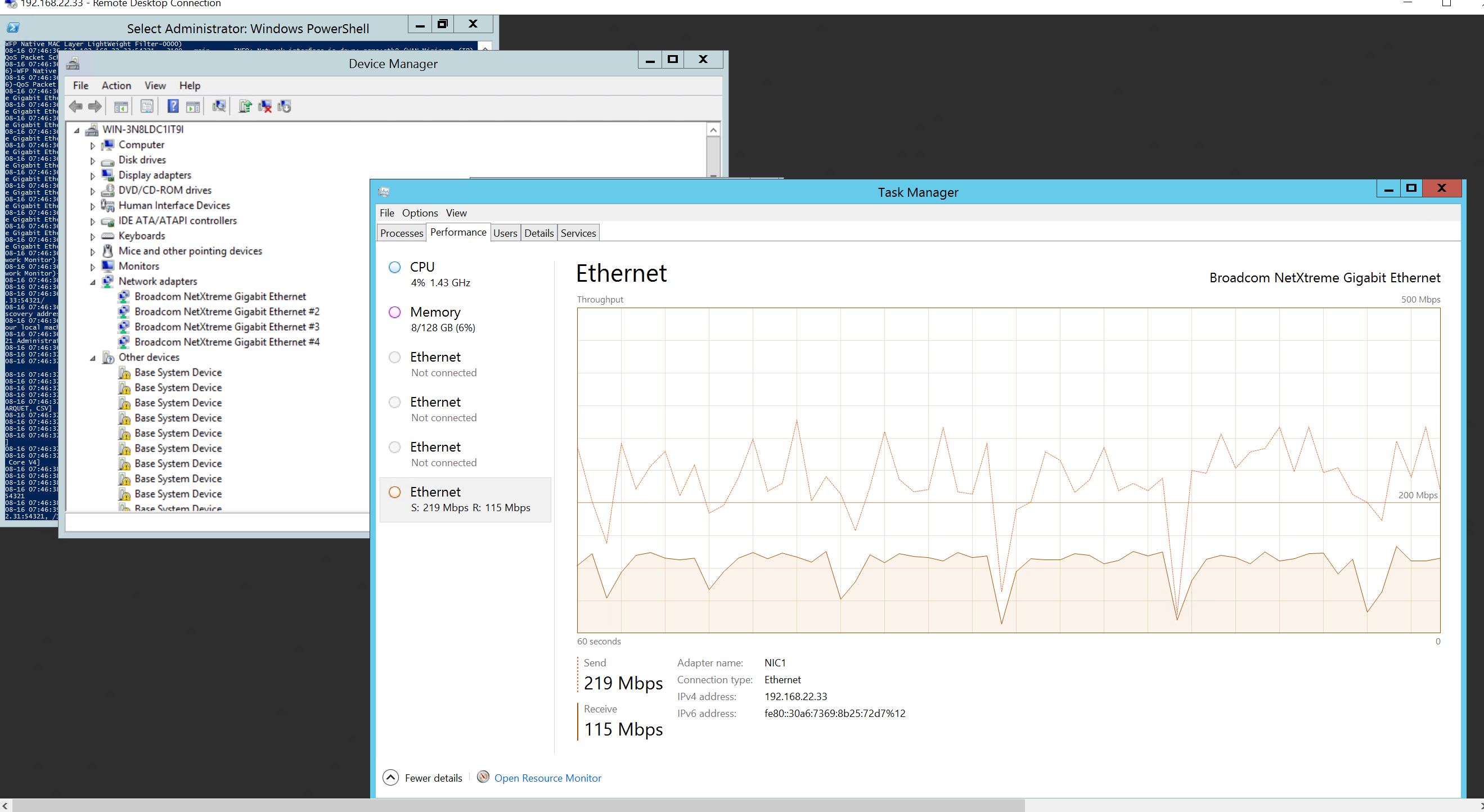
Task: Open Action menu in Device Manager
Action: (116, 85)
